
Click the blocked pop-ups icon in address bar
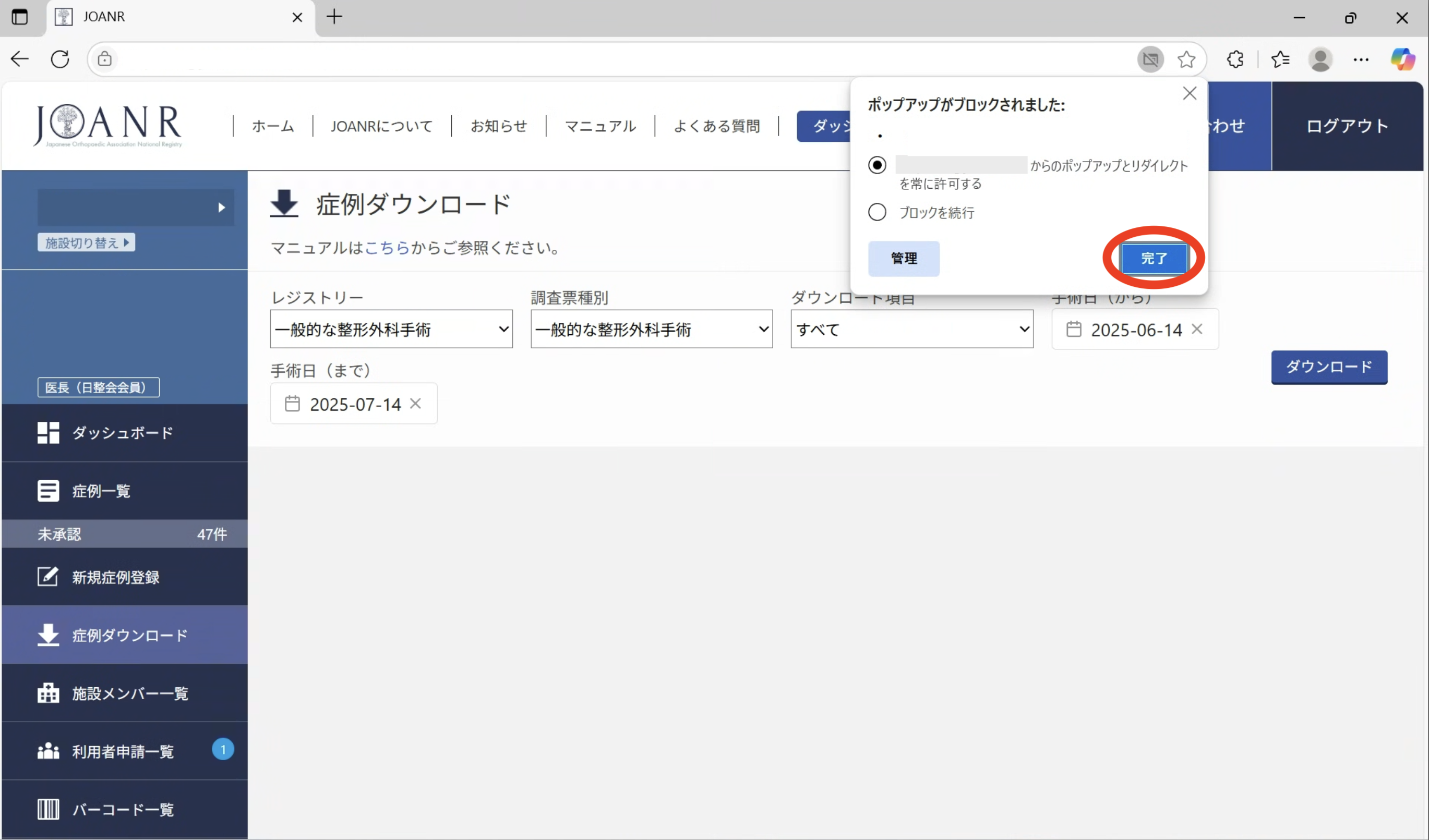click(x=1150, y=59)
